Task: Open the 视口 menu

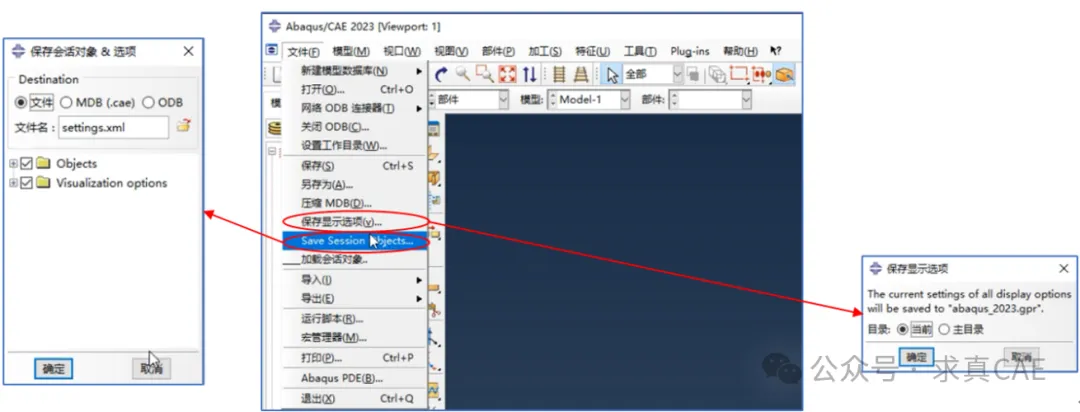Action: tap(402, 52)
